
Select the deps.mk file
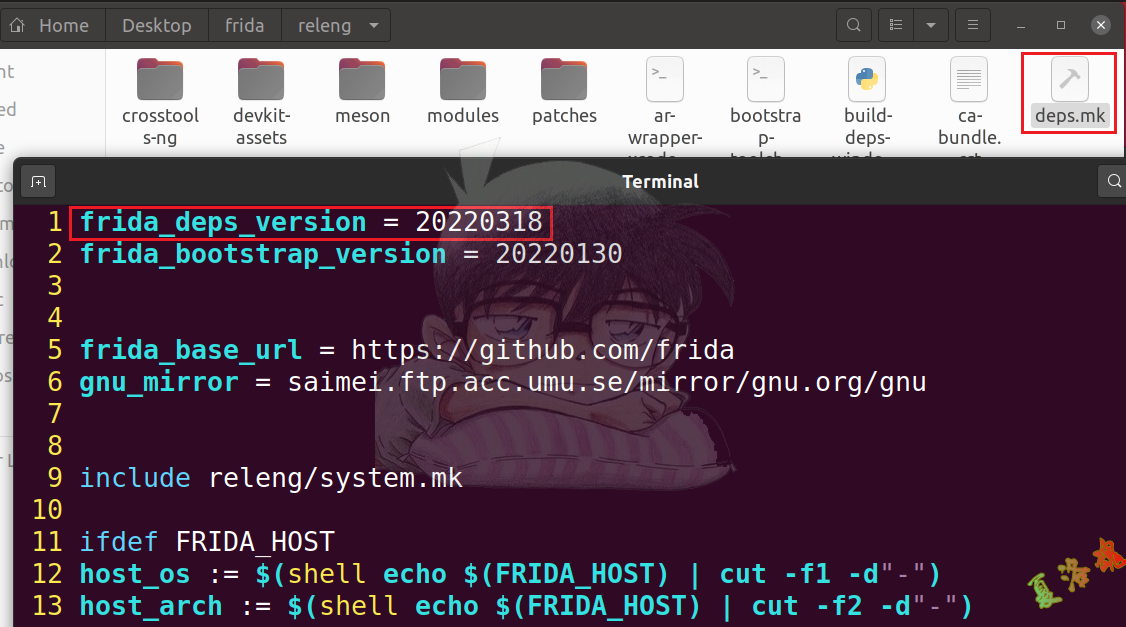click(x=1069, y=80)
